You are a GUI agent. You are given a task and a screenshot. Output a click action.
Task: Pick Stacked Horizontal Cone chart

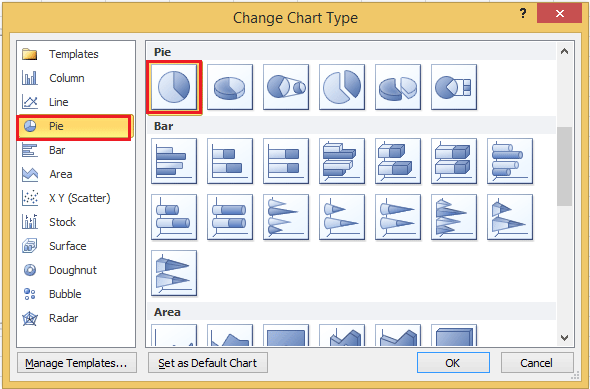pyautogui.click(x=342, y=217)
